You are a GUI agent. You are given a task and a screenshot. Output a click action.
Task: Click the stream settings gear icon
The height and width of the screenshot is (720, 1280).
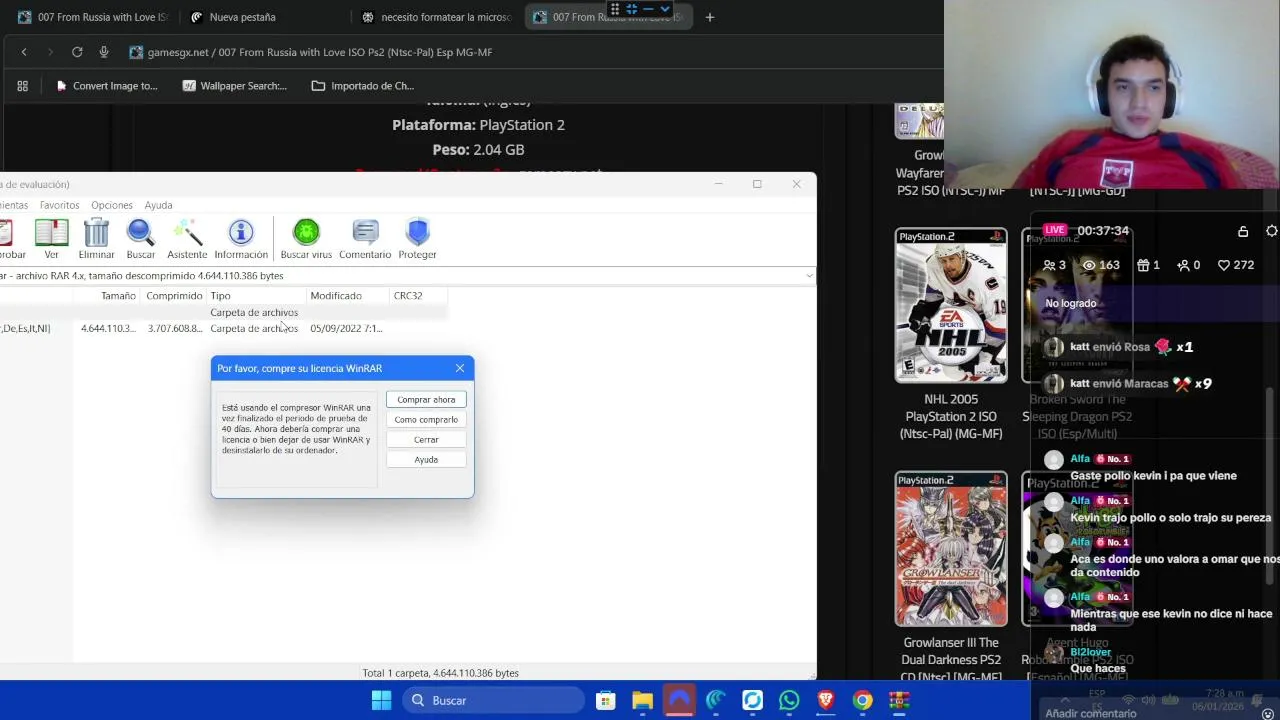tap(1272, 231)
